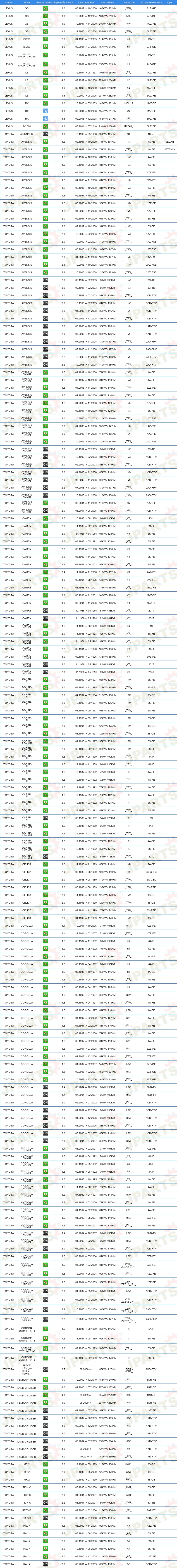
Task: Select the LIFTBACK description cell
Action: [x=170, y=150]
